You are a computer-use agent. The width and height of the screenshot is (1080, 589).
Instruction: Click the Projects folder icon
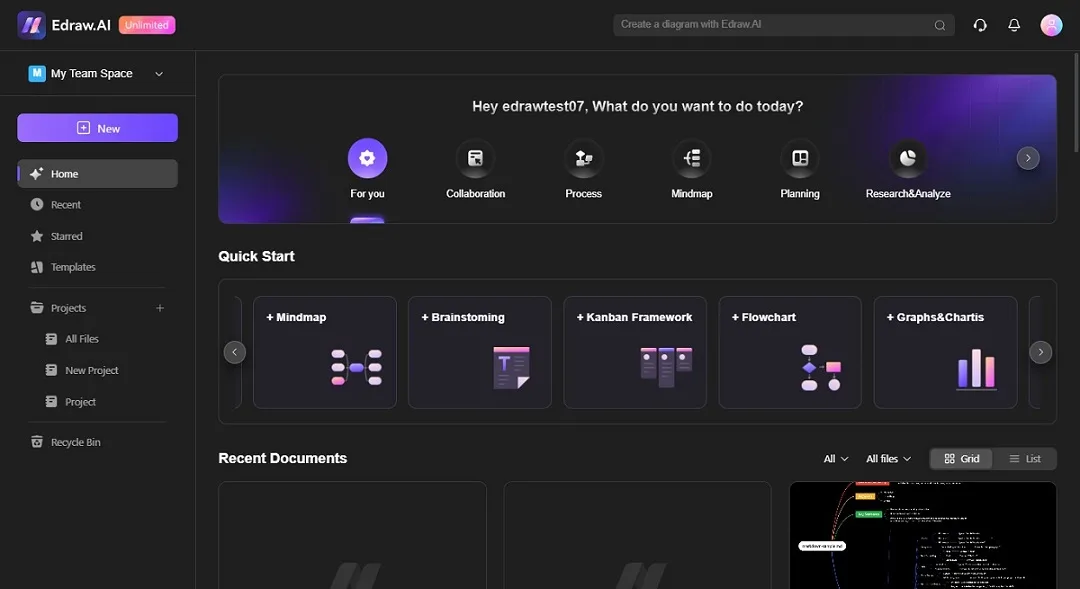pyautogui.click(x=37, y=308)
